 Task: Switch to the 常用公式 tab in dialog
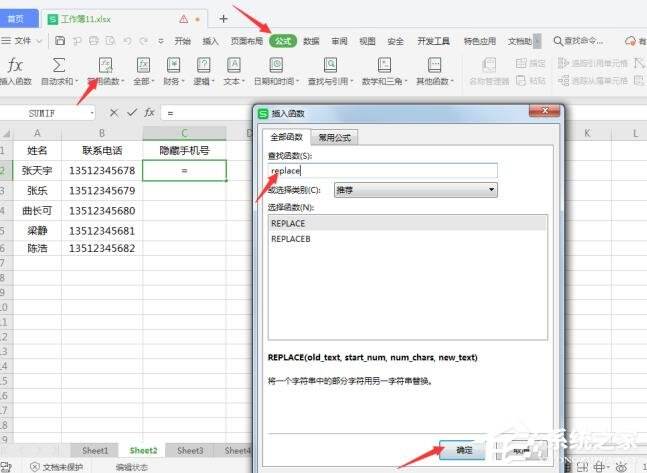coord(334,137)
